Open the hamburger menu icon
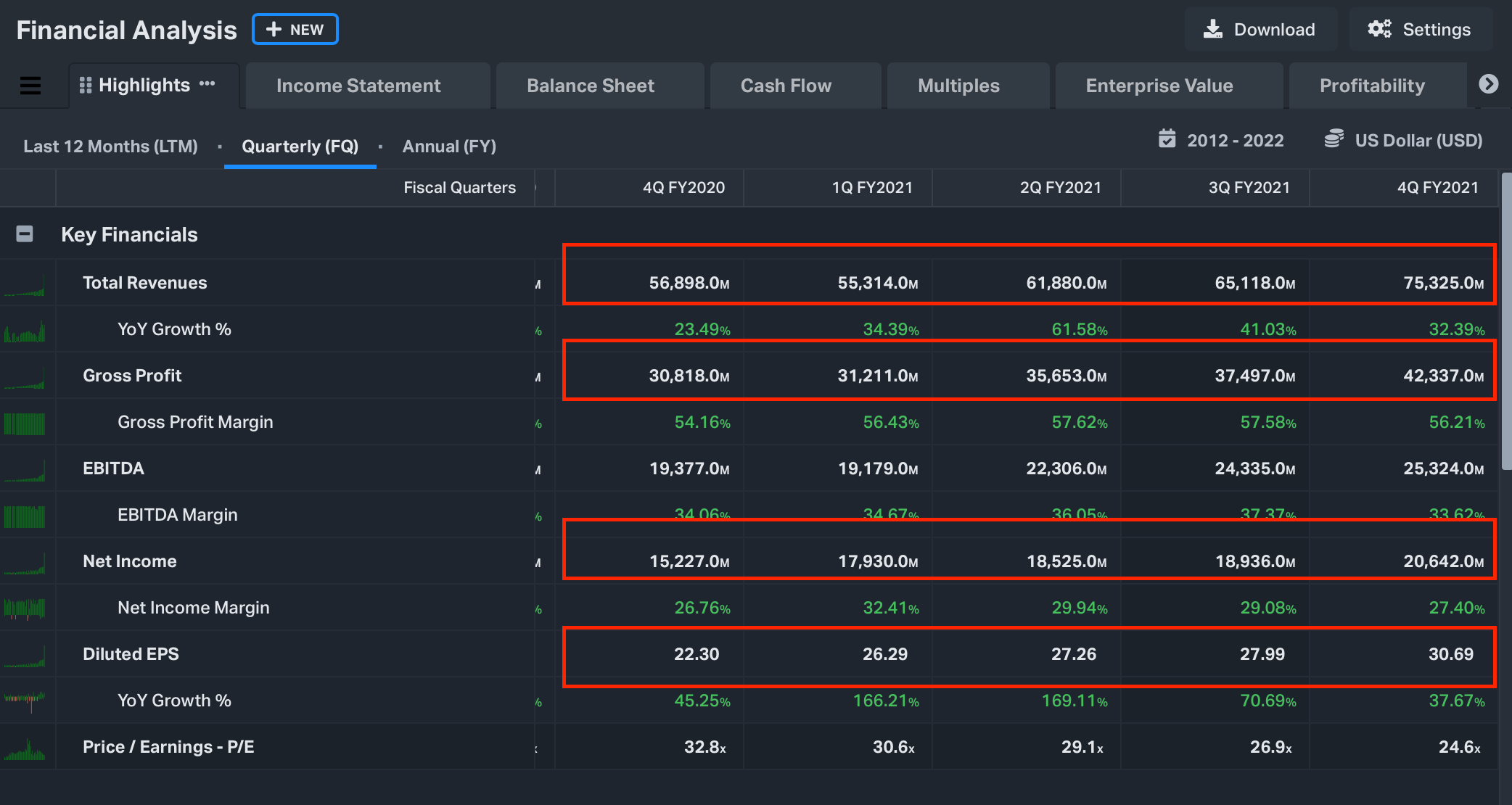 click(30, 86)
